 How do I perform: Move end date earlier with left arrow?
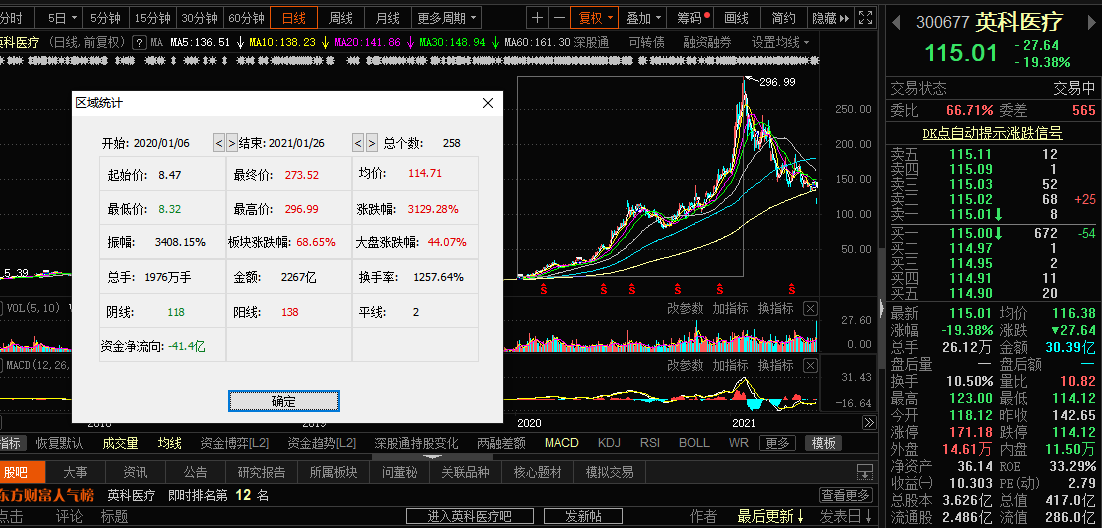pos(358,143)
